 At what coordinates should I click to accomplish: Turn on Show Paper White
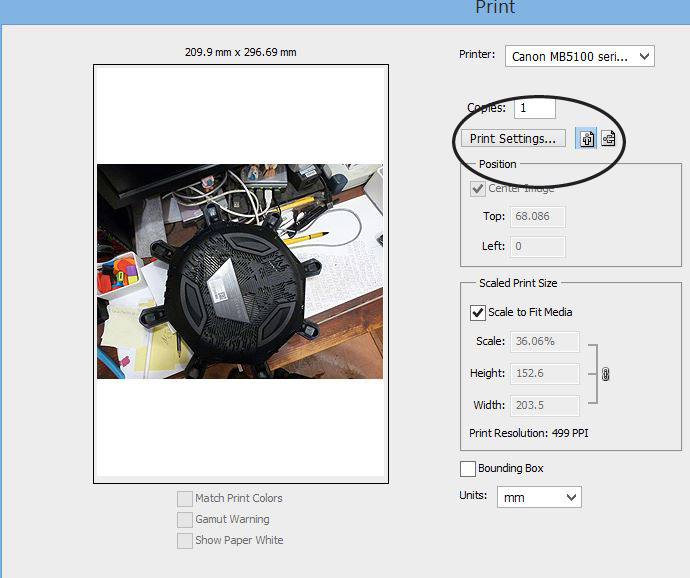point(185,540)
